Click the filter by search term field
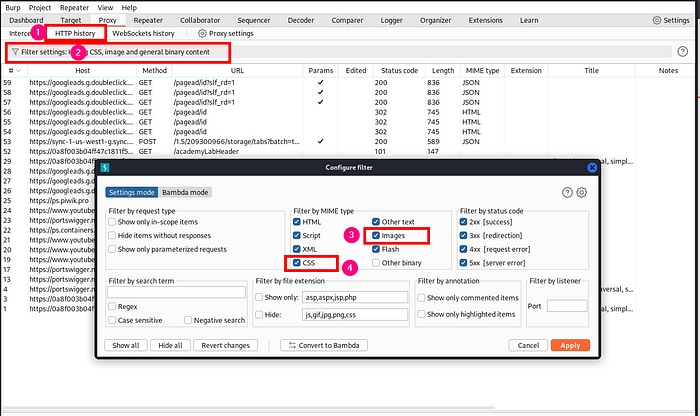Viewport: 700px width, 416px height. (x=176, y=292)
